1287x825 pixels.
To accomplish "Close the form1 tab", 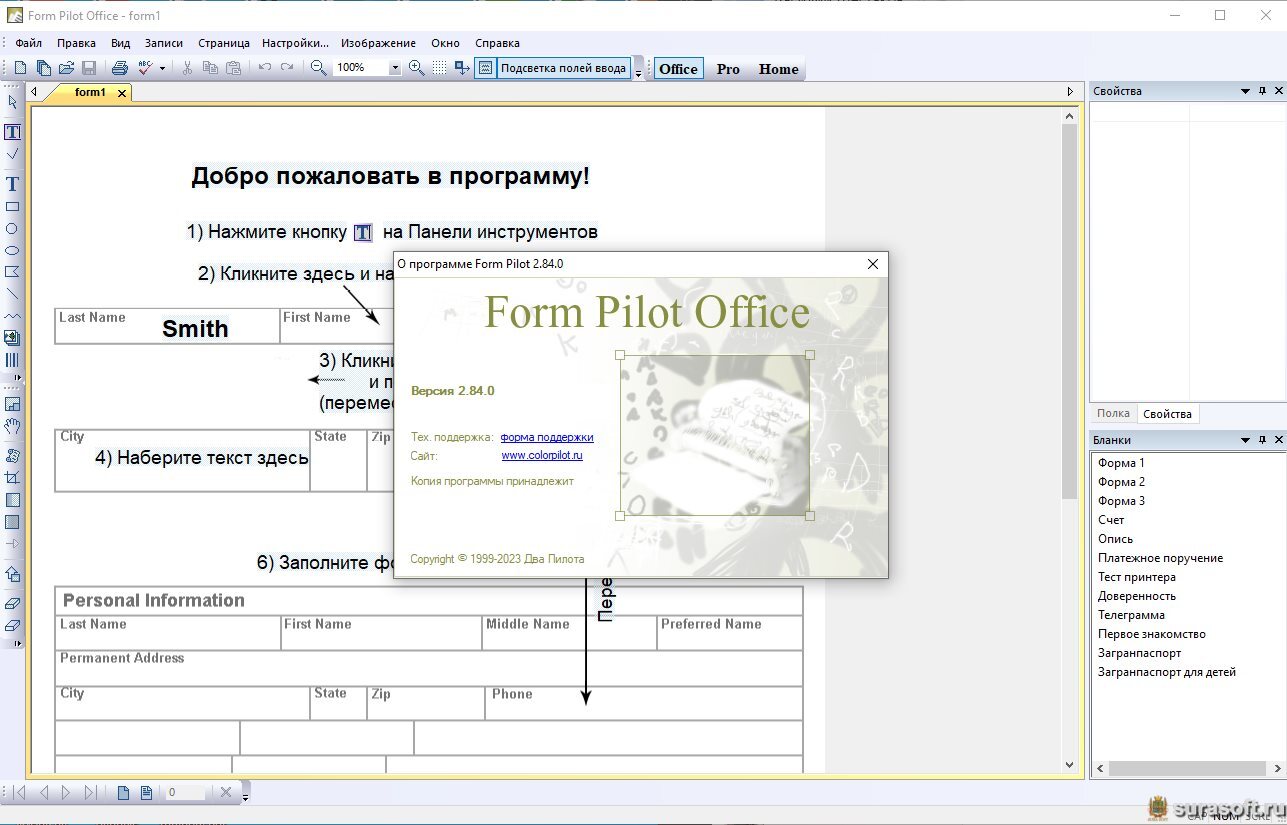I will tap(122, 93).
